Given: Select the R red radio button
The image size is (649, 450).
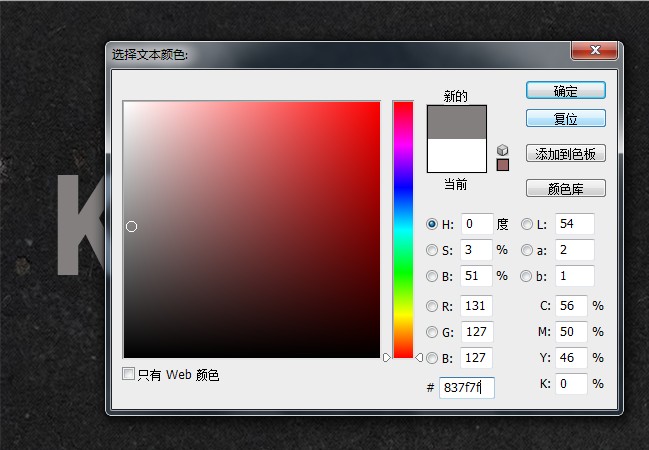Looking at the screenshot, I should (x=432, y=306).
